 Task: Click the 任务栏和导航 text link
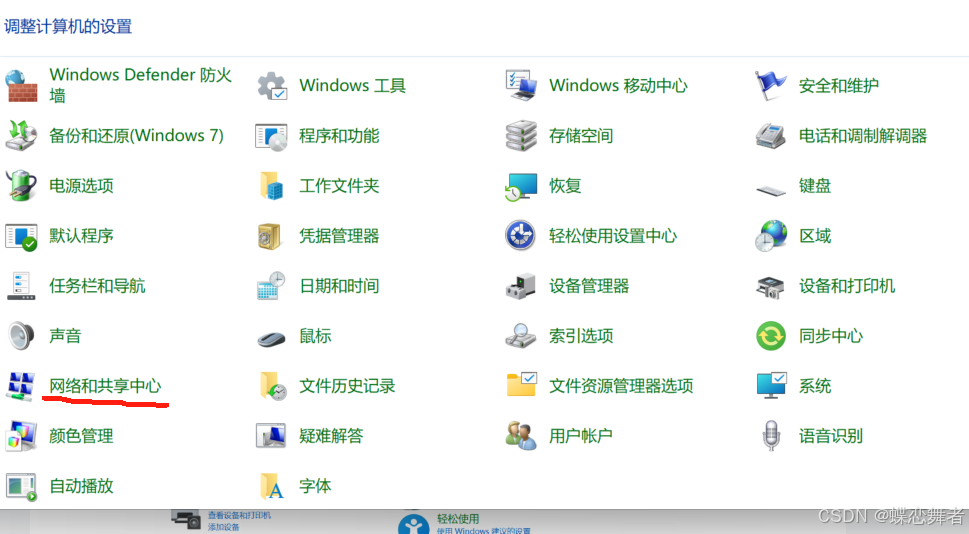(98, 286)
